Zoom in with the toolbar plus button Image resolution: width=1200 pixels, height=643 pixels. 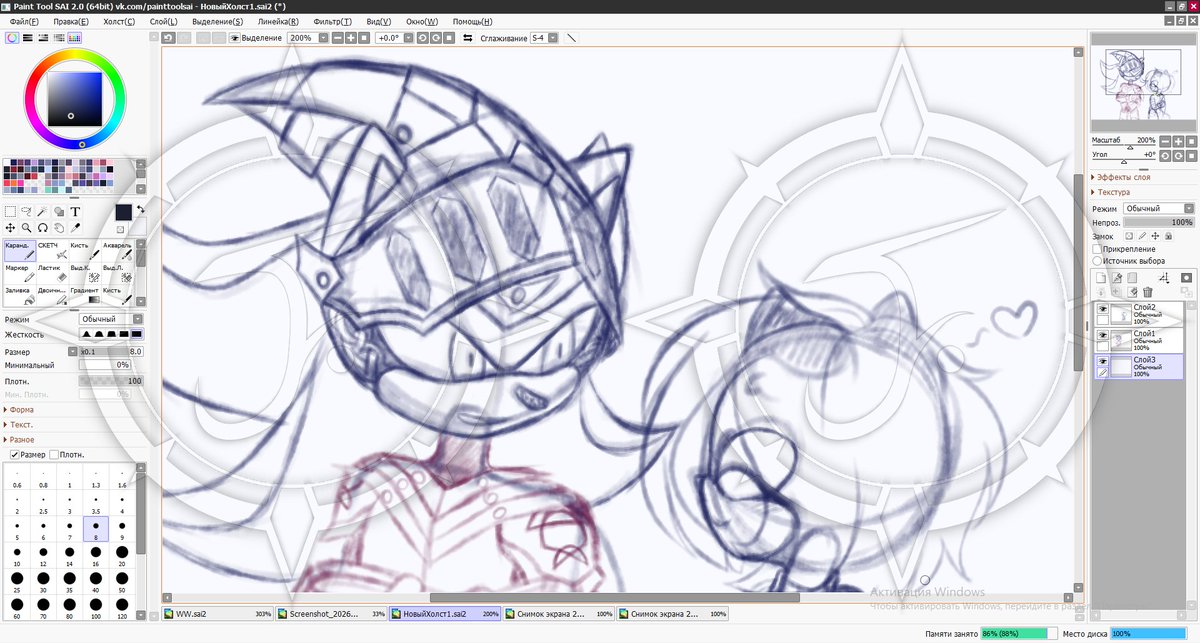point(351,38)
